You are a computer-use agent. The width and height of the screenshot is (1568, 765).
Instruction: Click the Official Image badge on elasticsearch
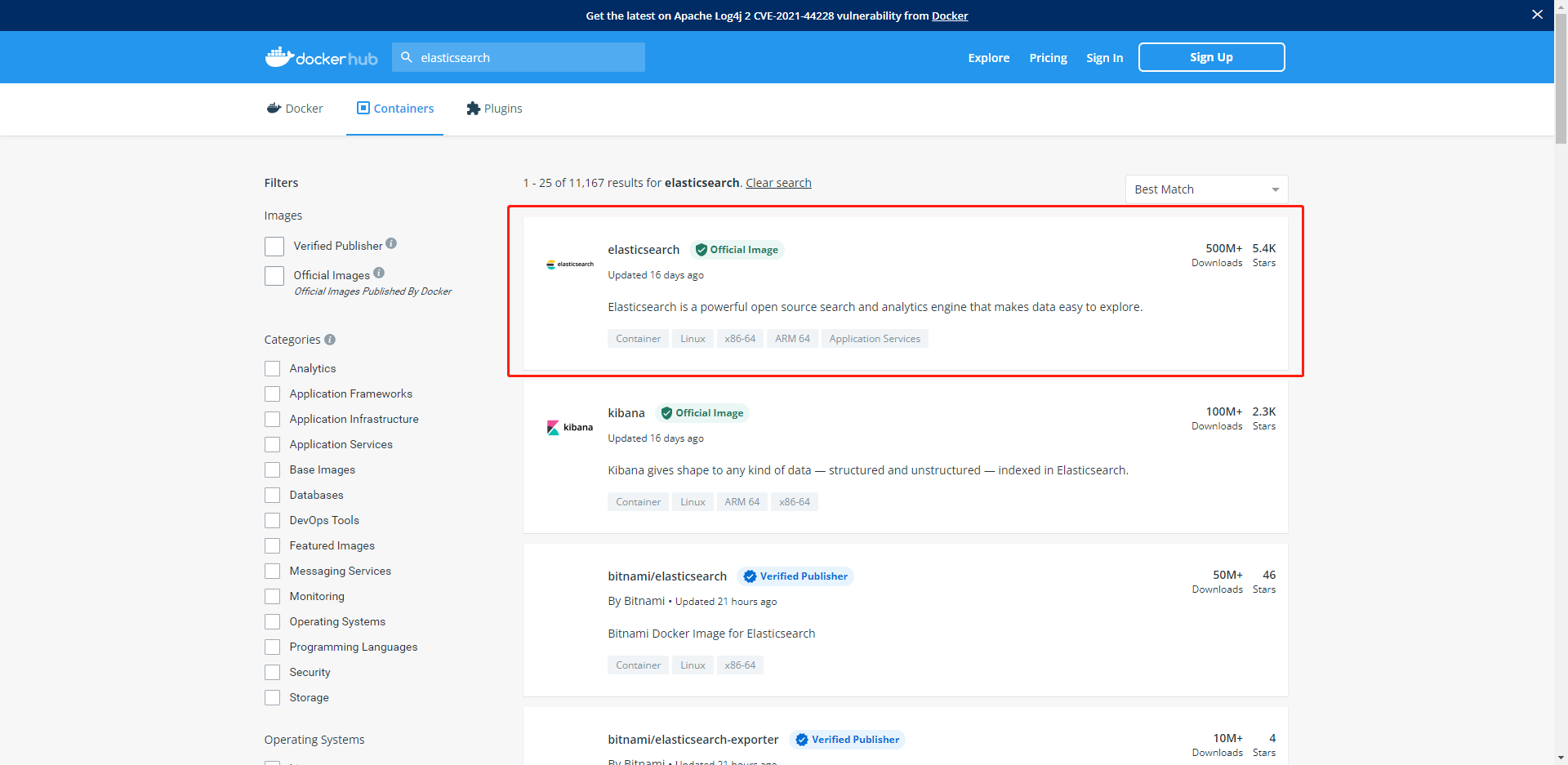736,250
